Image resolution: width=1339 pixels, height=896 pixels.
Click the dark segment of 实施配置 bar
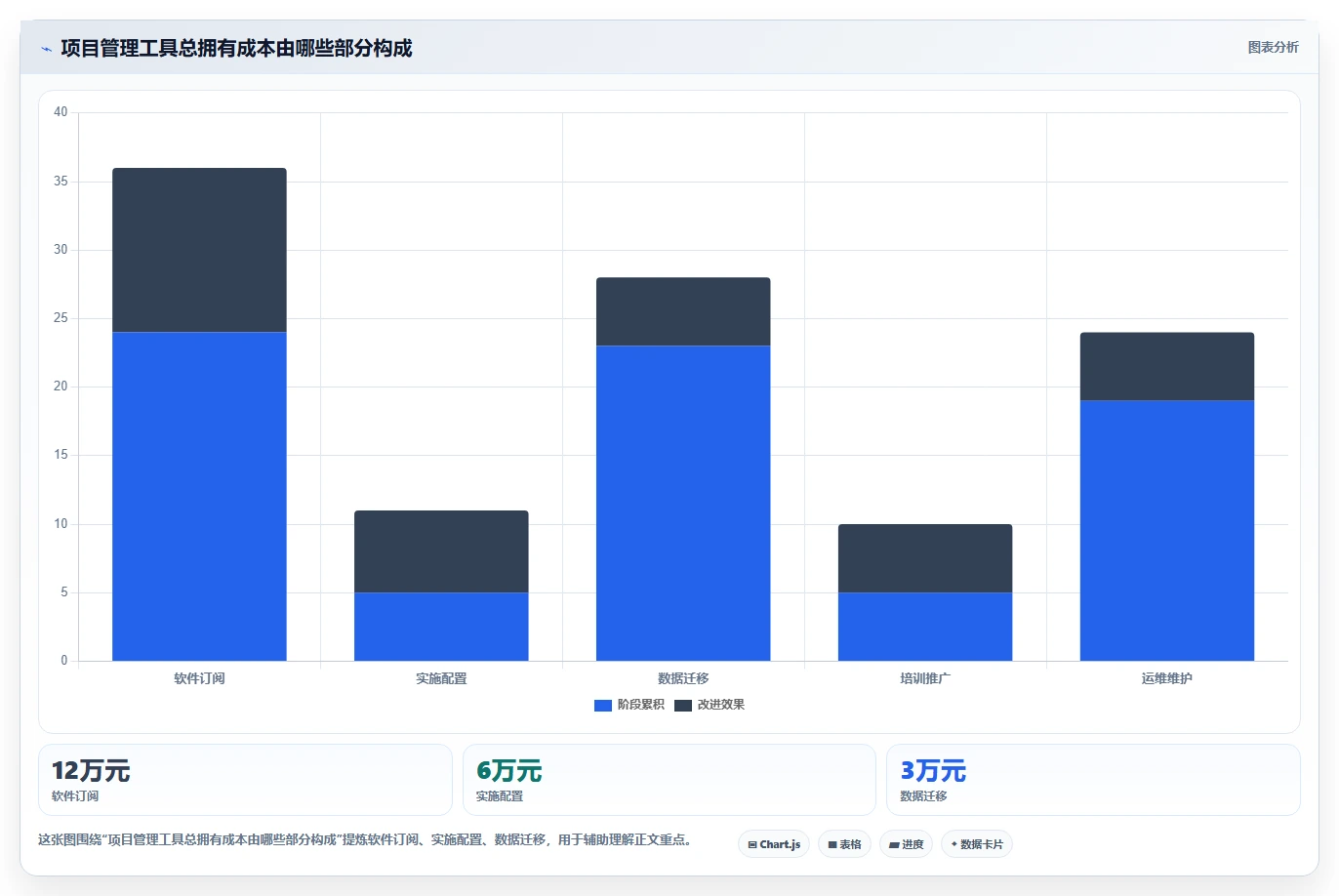point(441,551)
